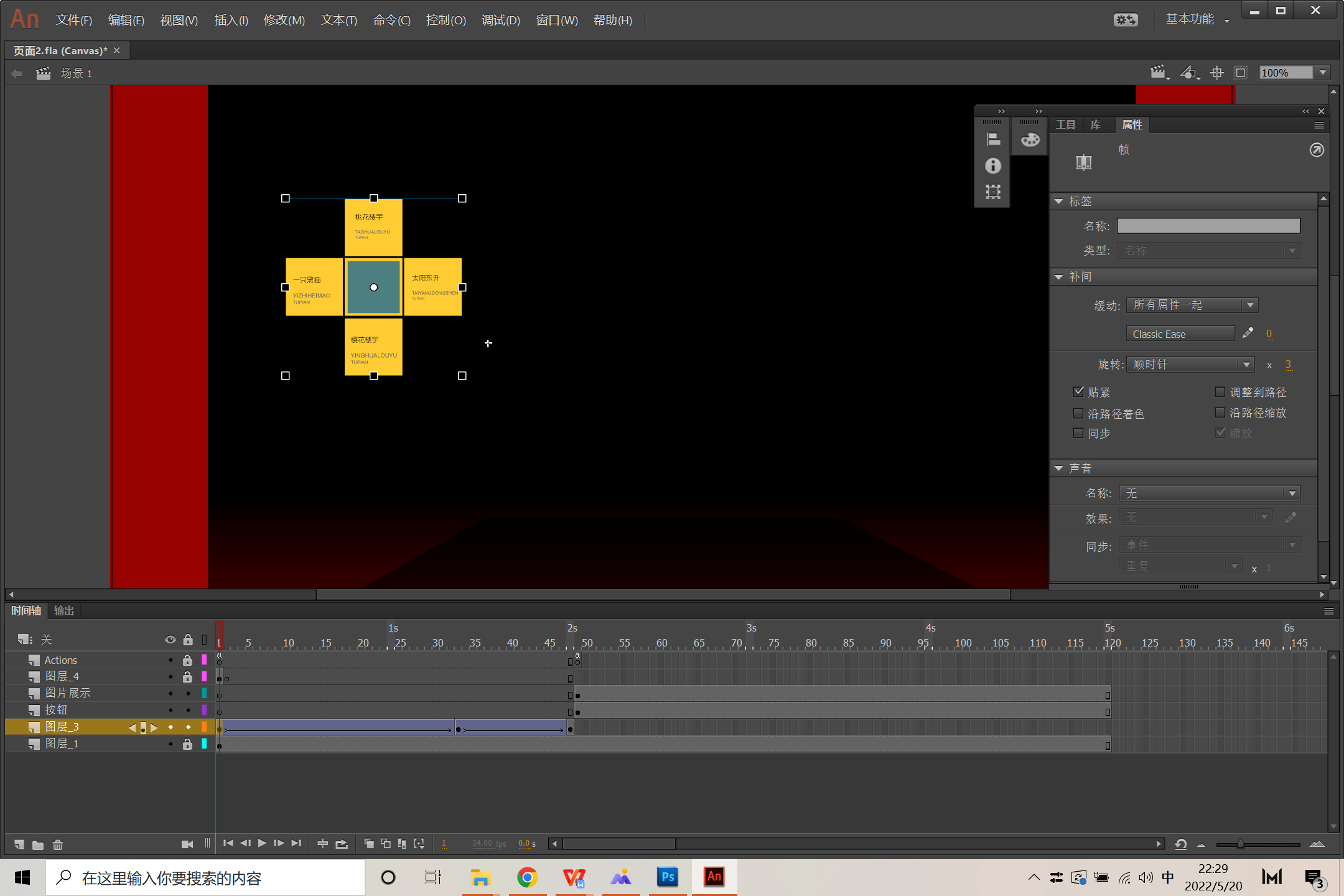Viewport: 1344px width, 896px height.
Task: Open the 修改(M) menu
Action: 284,20
